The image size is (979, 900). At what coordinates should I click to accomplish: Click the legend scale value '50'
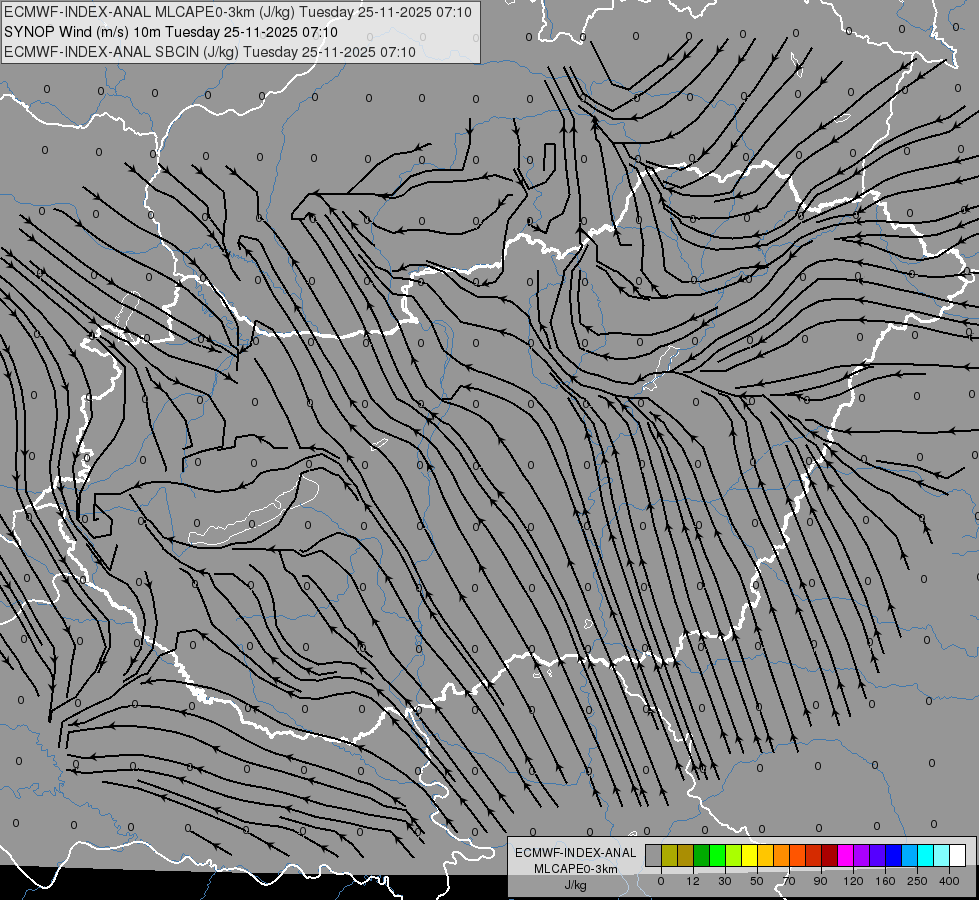coord(757,881)
